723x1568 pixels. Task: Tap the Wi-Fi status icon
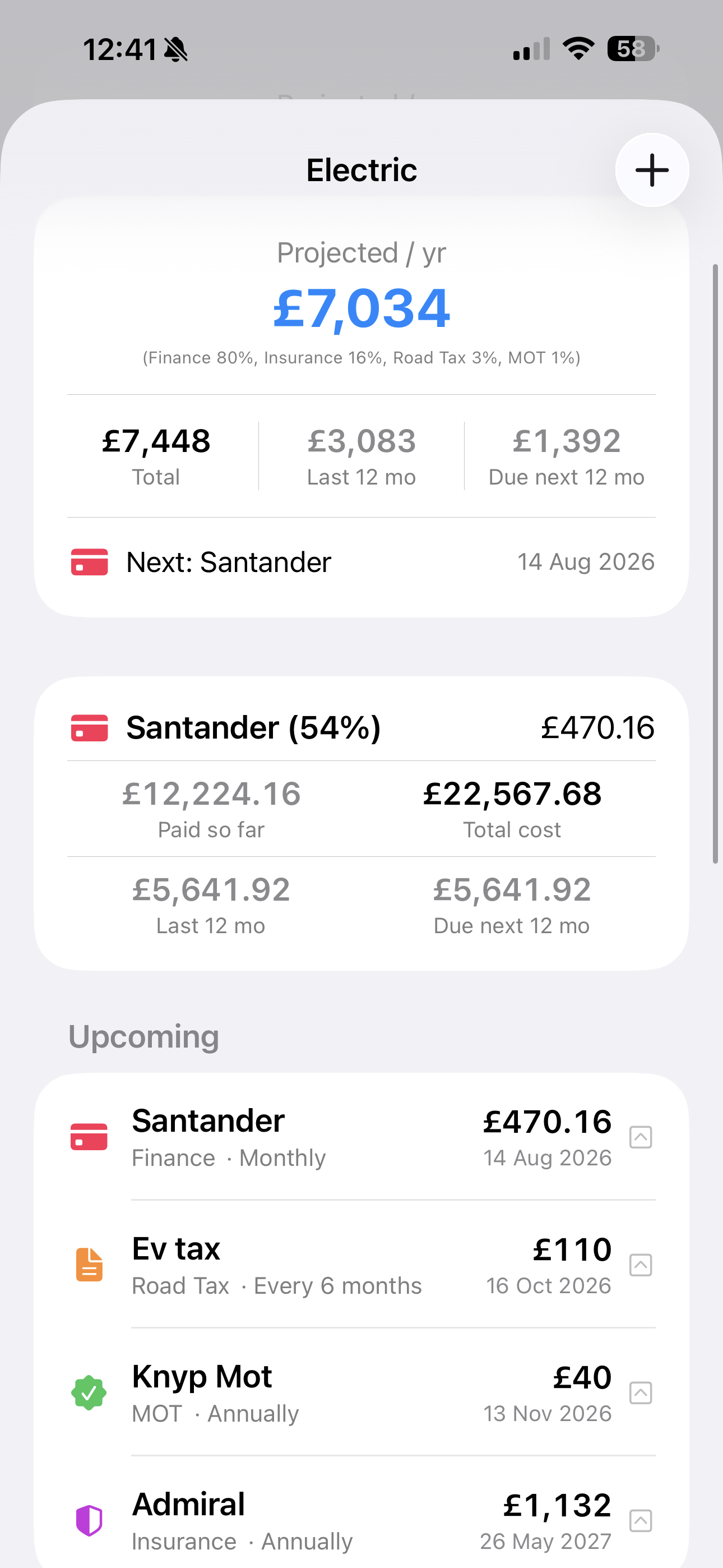pyautogui.click(x=578, y=49)
